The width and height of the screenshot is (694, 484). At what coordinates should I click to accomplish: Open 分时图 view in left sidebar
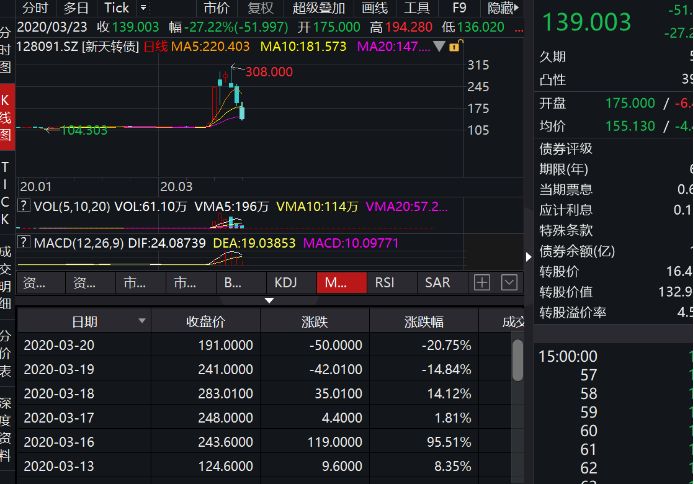[7, 50]
